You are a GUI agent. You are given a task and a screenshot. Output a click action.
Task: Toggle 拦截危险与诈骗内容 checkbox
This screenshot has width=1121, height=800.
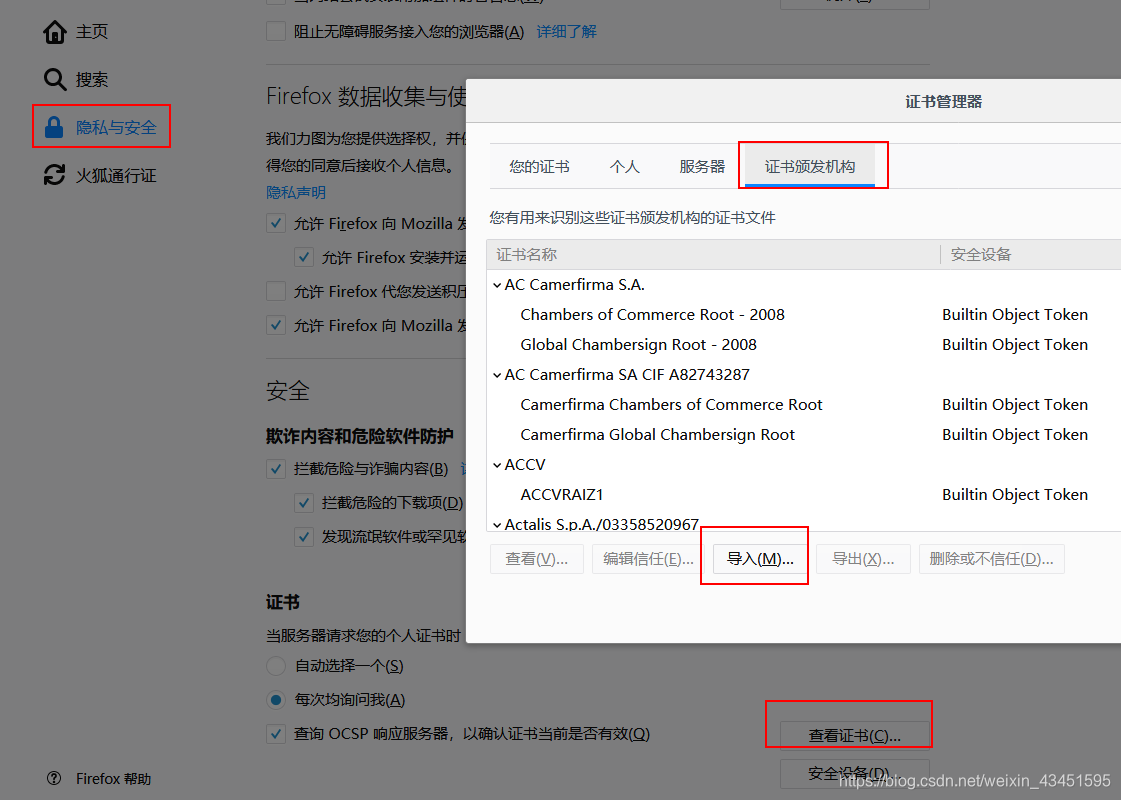[x=276, y=469]
